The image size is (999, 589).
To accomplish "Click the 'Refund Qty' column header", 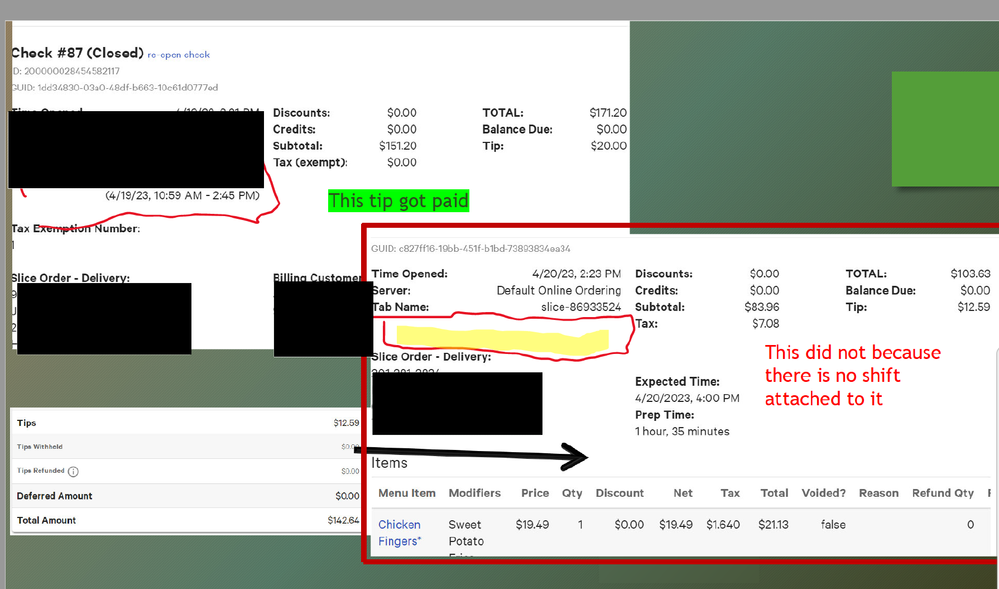I will click(x=942, y=493).
